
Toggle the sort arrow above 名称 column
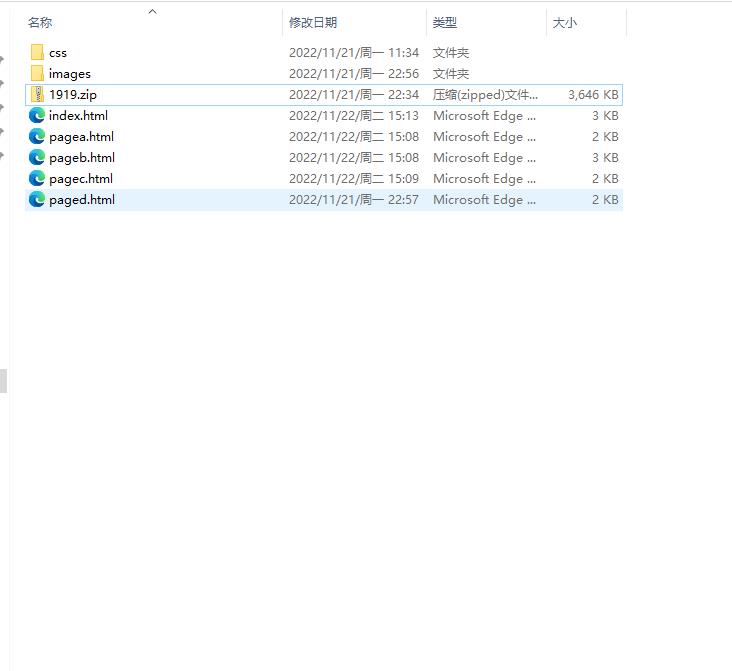(x=152, y=12)
